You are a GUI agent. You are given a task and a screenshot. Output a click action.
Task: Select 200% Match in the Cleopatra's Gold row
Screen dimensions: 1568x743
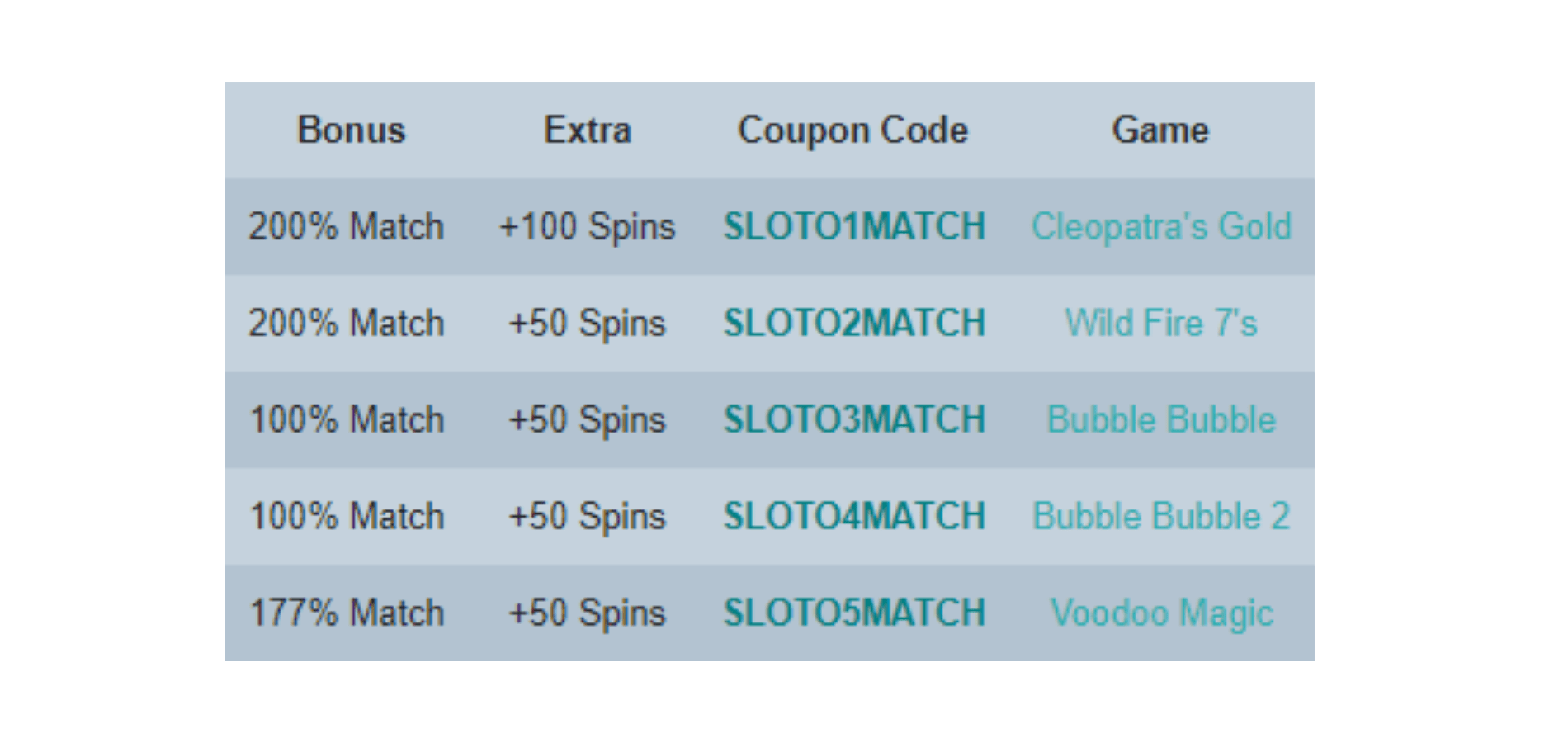[x=347, y=226]
